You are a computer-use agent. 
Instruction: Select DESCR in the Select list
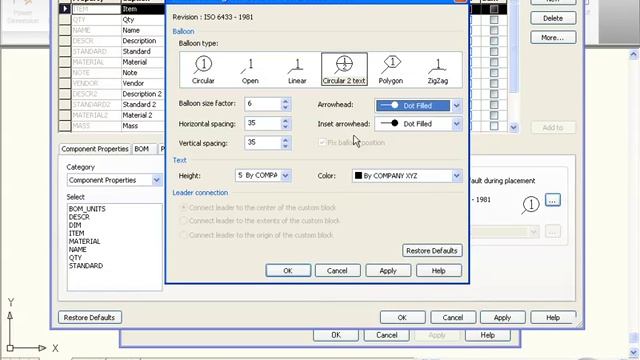coord(79,217)
